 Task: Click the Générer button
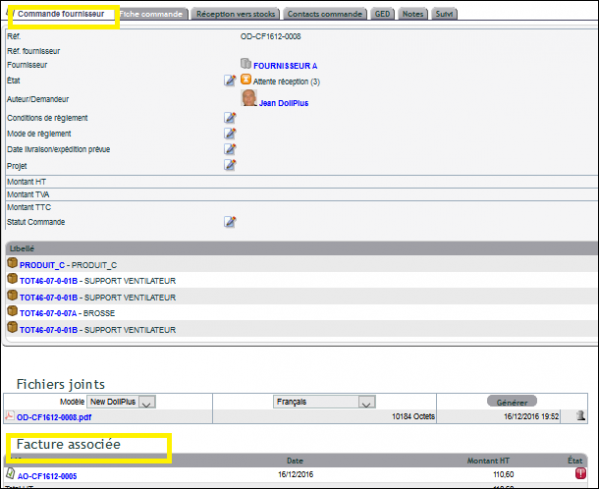(512, 402)
